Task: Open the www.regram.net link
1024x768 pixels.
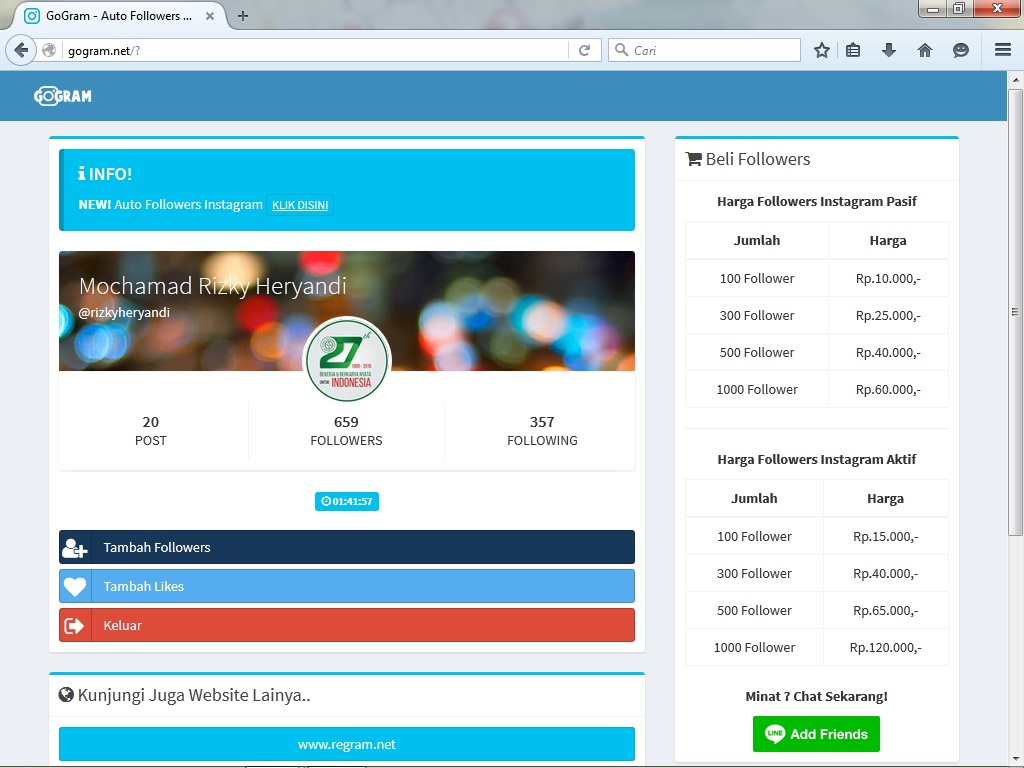Action: (346, 744)
